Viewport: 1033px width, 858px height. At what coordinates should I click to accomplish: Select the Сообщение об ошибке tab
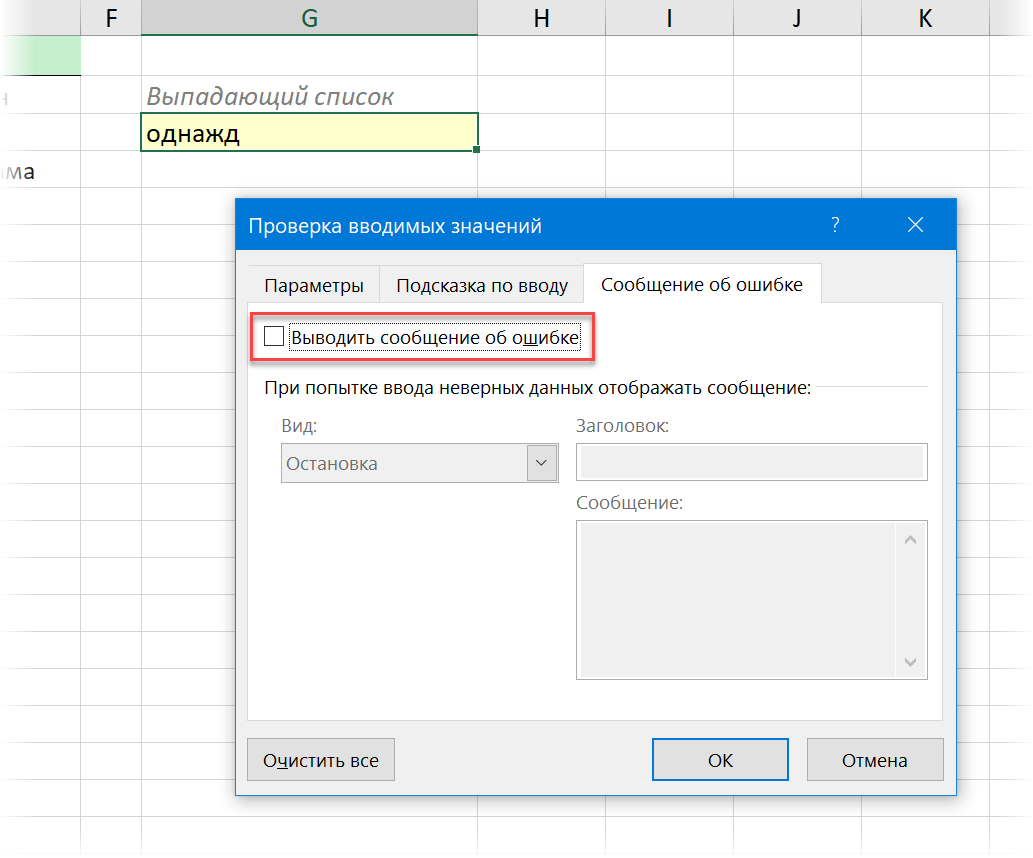tap(701, 284)
